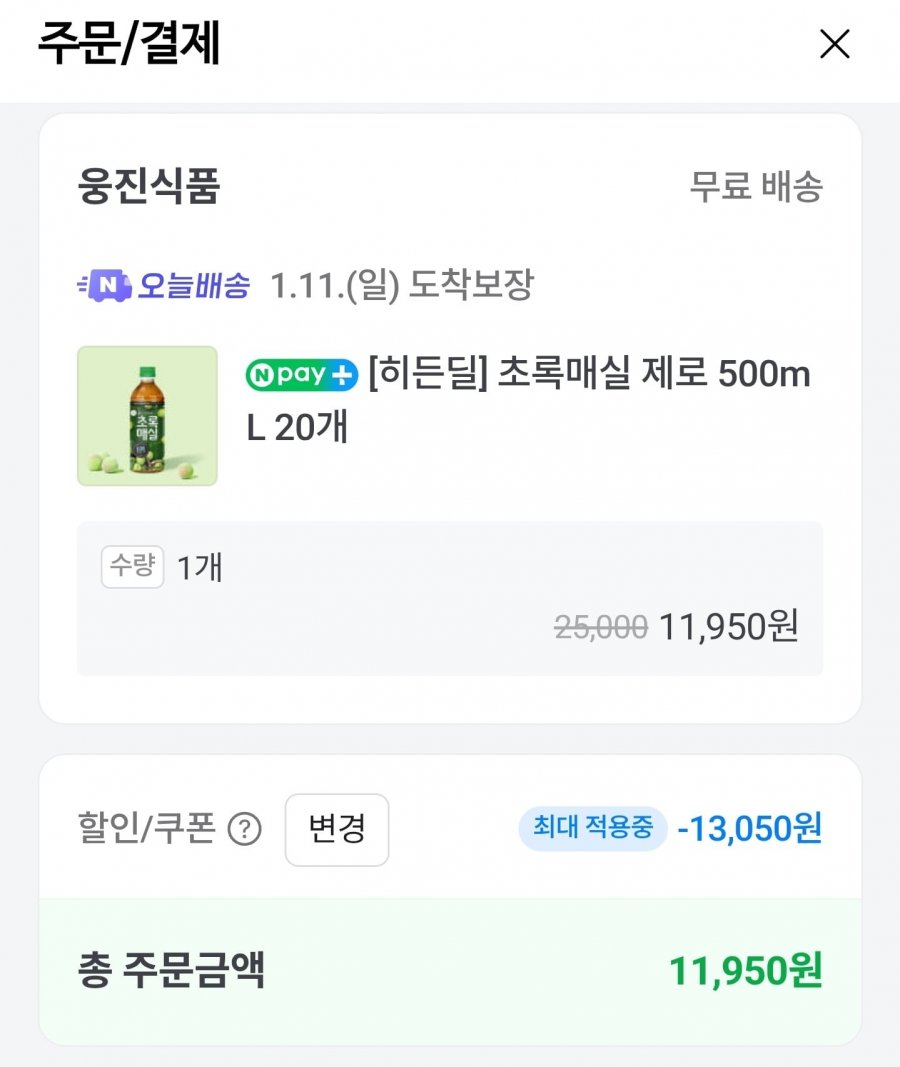900x1067 pixels.
Task: Tap the green 11,950원 total amount
Action: [745, 971]
